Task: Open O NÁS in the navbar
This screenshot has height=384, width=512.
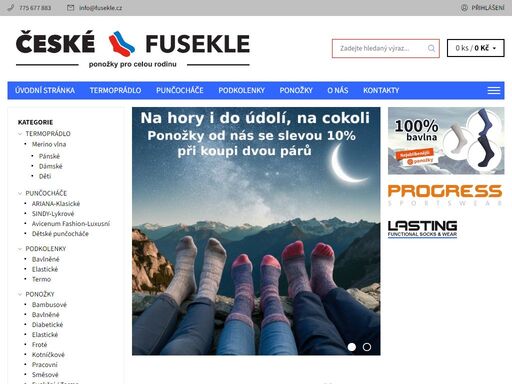Action: point(338,90)
